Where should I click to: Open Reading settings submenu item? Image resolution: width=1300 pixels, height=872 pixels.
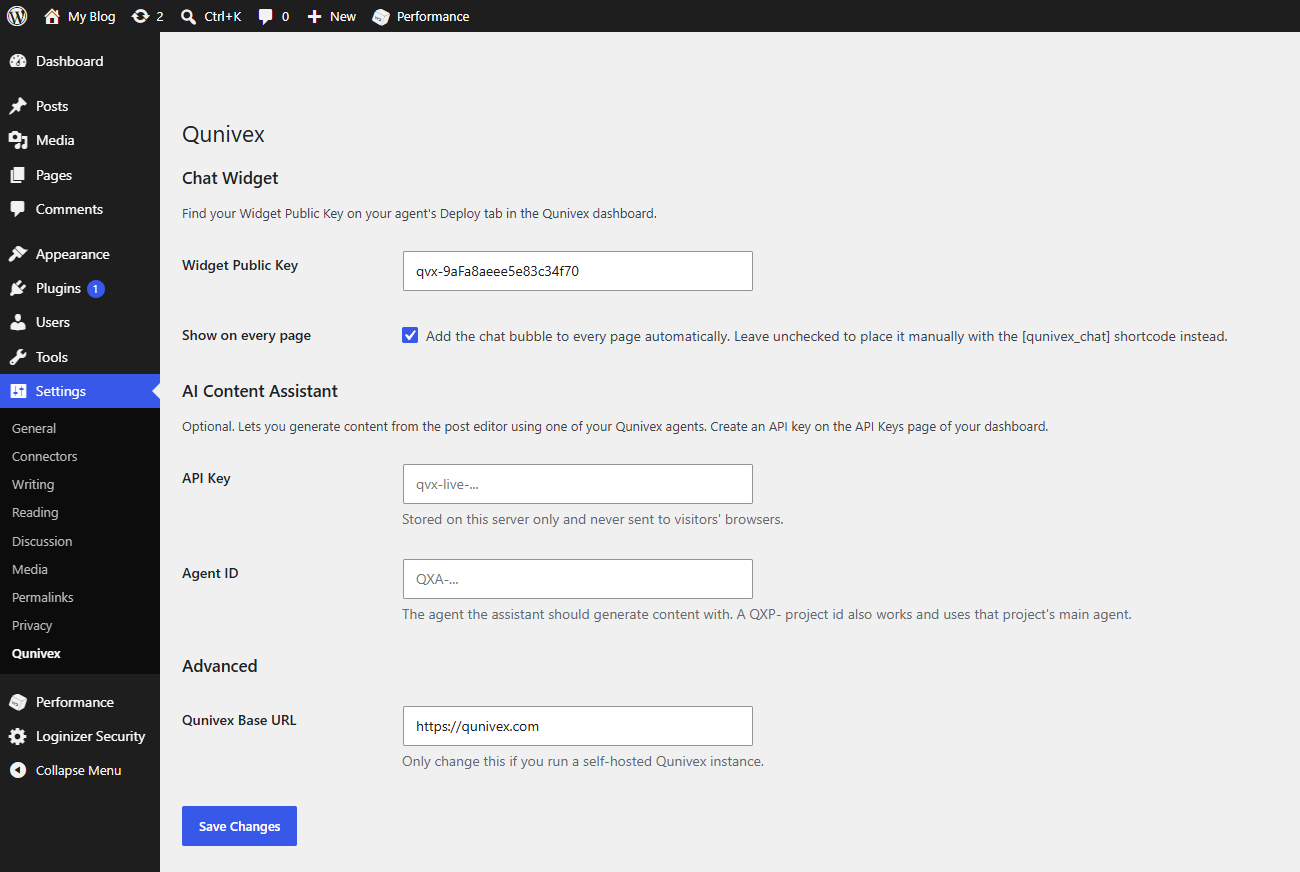click(x=35, y=512)
